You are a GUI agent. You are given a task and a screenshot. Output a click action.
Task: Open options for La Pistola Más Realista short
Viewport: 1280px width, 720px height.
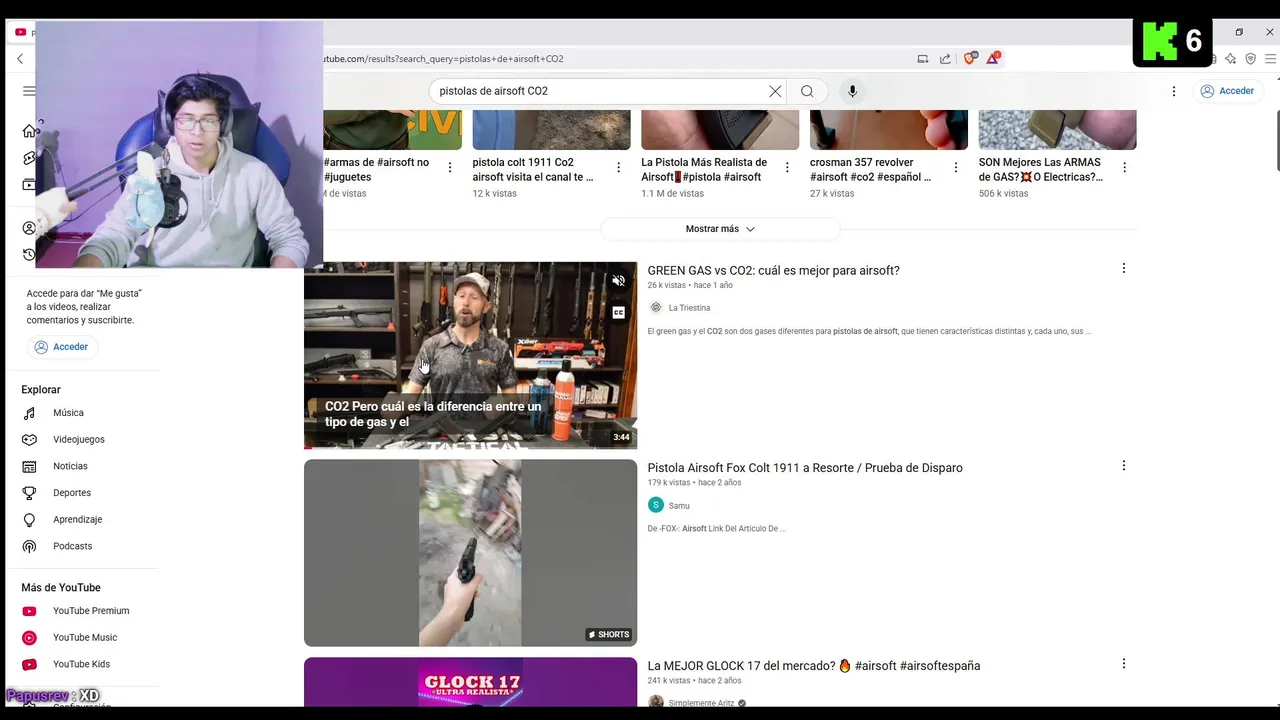787,167
